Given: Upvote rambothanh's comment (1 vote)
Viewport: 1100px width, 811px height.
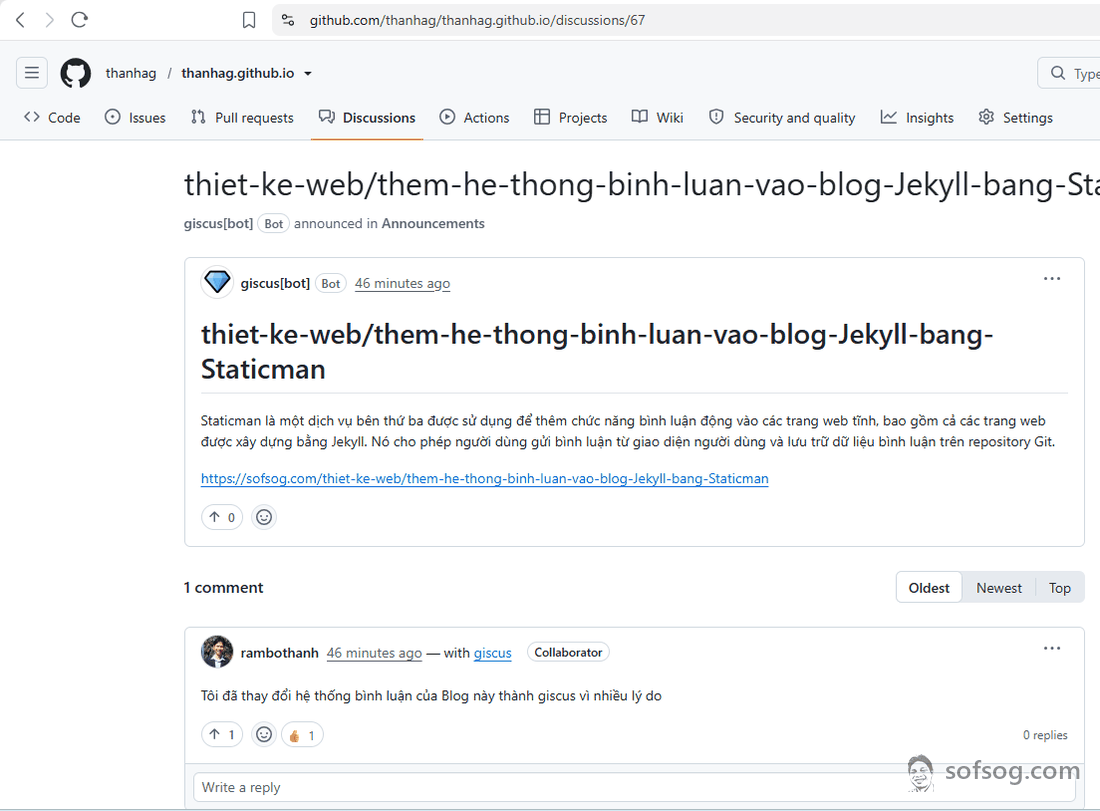Looking at the screenshot, I should pos(222,735).
